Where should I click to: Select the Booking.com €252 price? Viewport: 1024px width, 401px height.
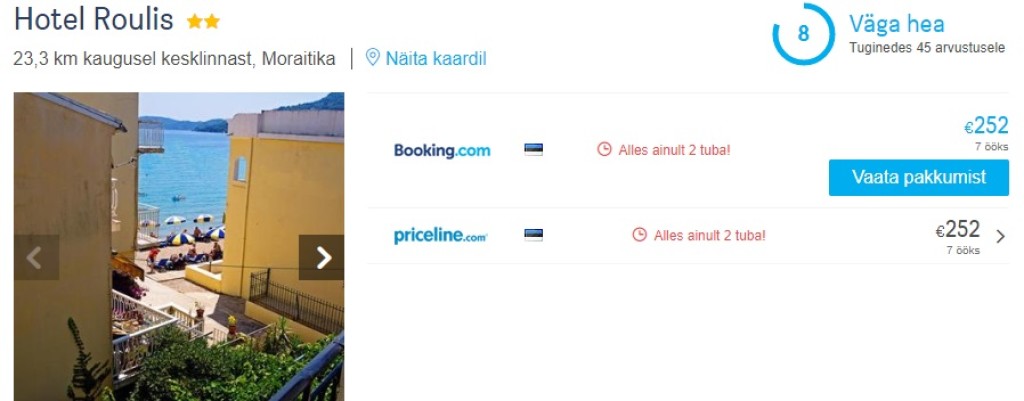[987, 126]
